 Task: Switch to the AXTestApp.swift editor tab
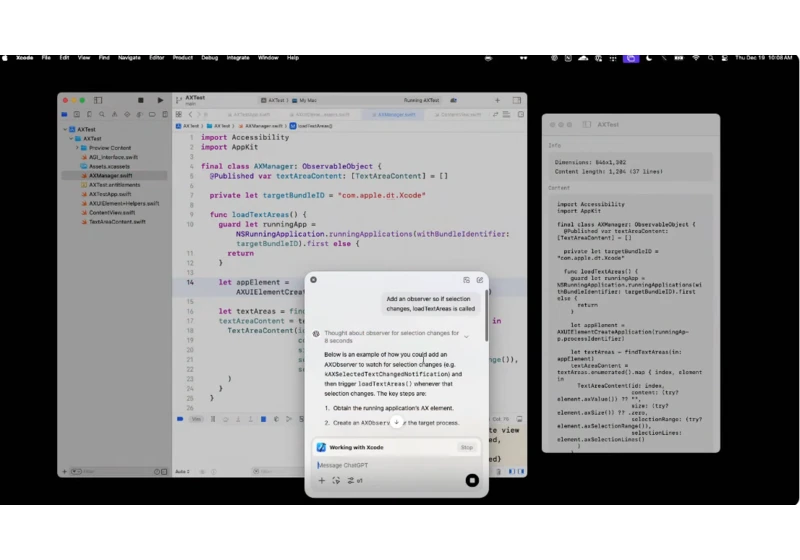coord(249,114)
